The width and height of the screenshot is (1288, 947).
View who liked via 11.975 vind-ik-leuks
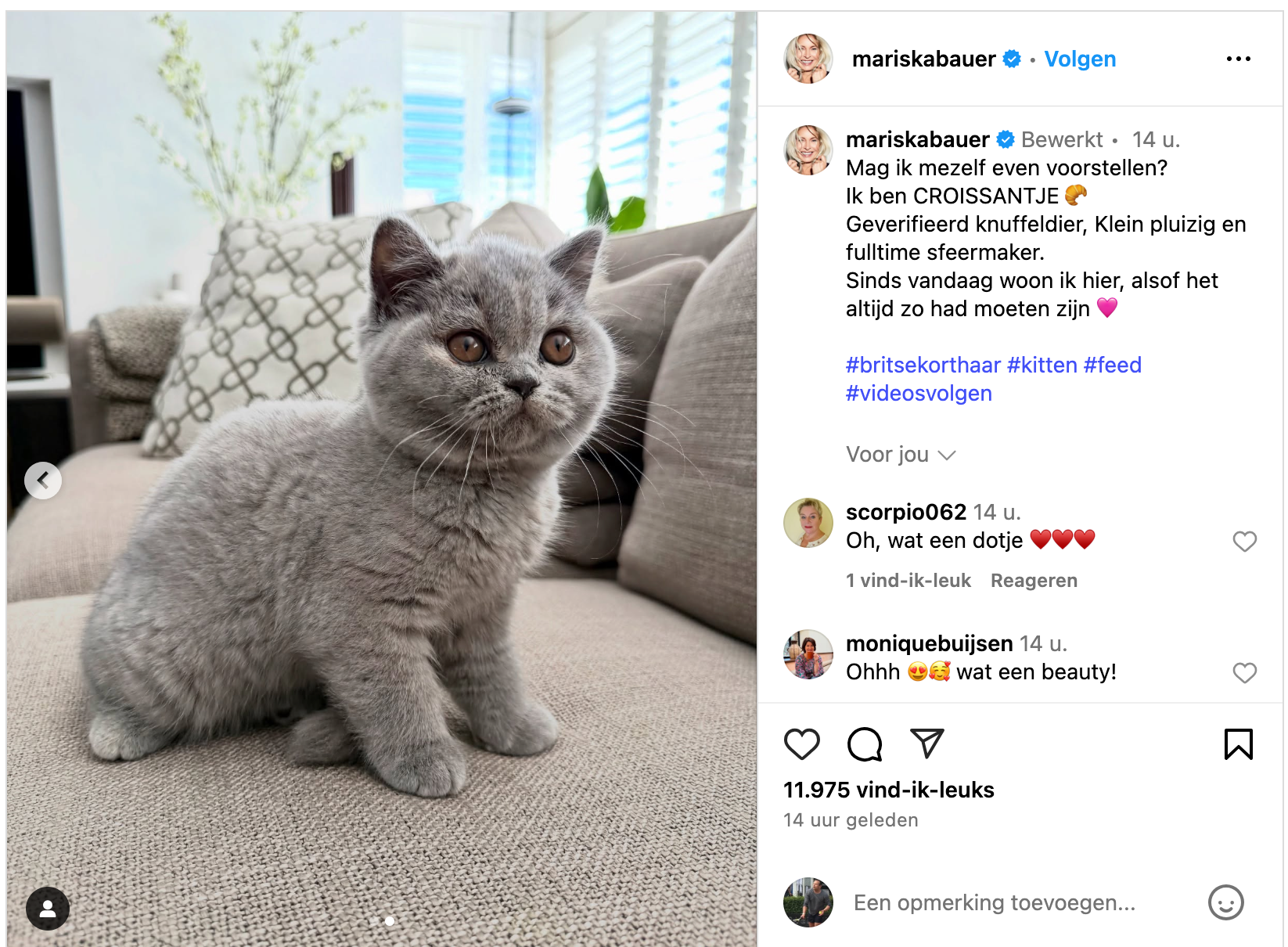[x=889, y=790]
